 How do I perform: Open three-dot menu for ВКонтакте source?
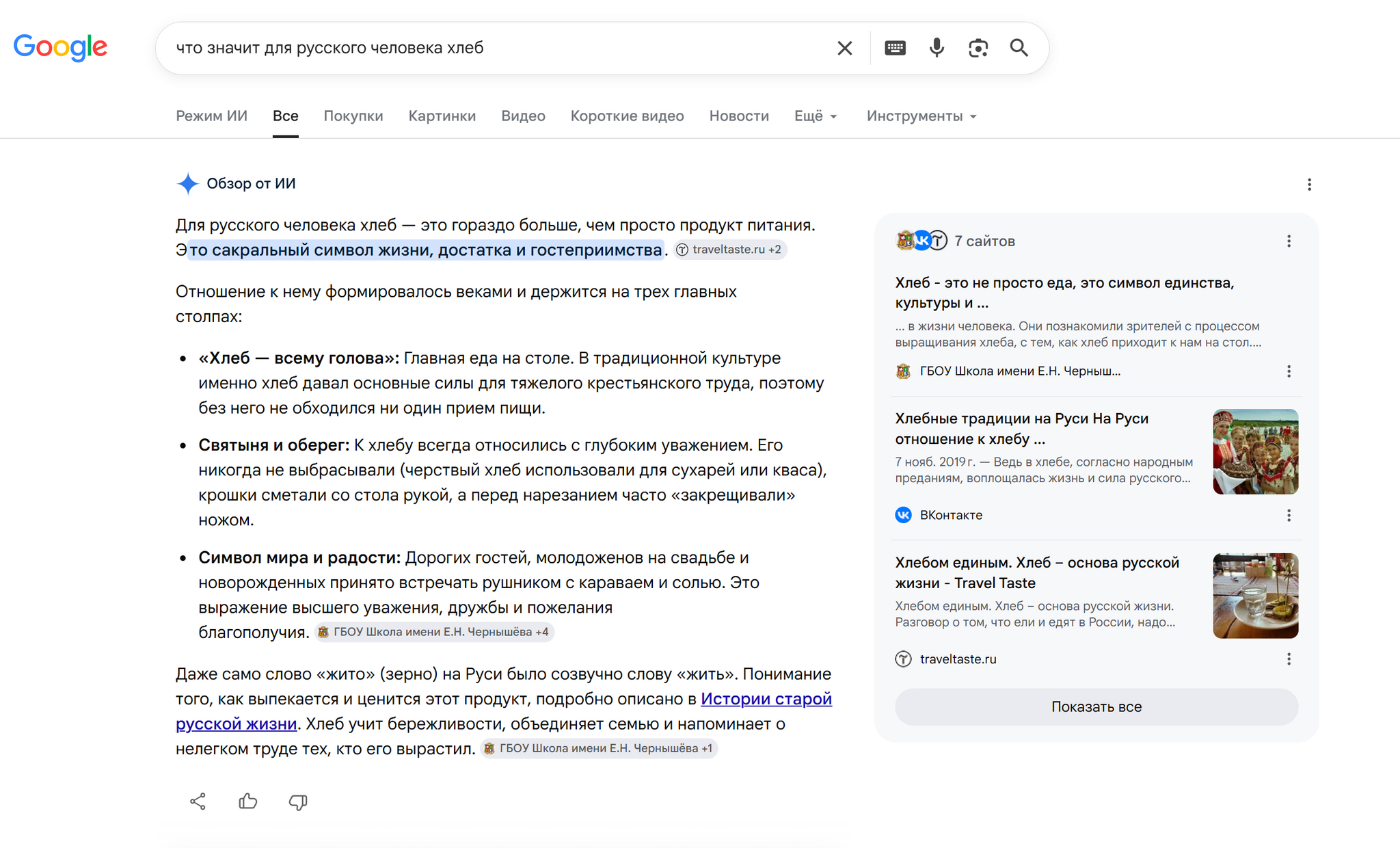(1289, 515)
